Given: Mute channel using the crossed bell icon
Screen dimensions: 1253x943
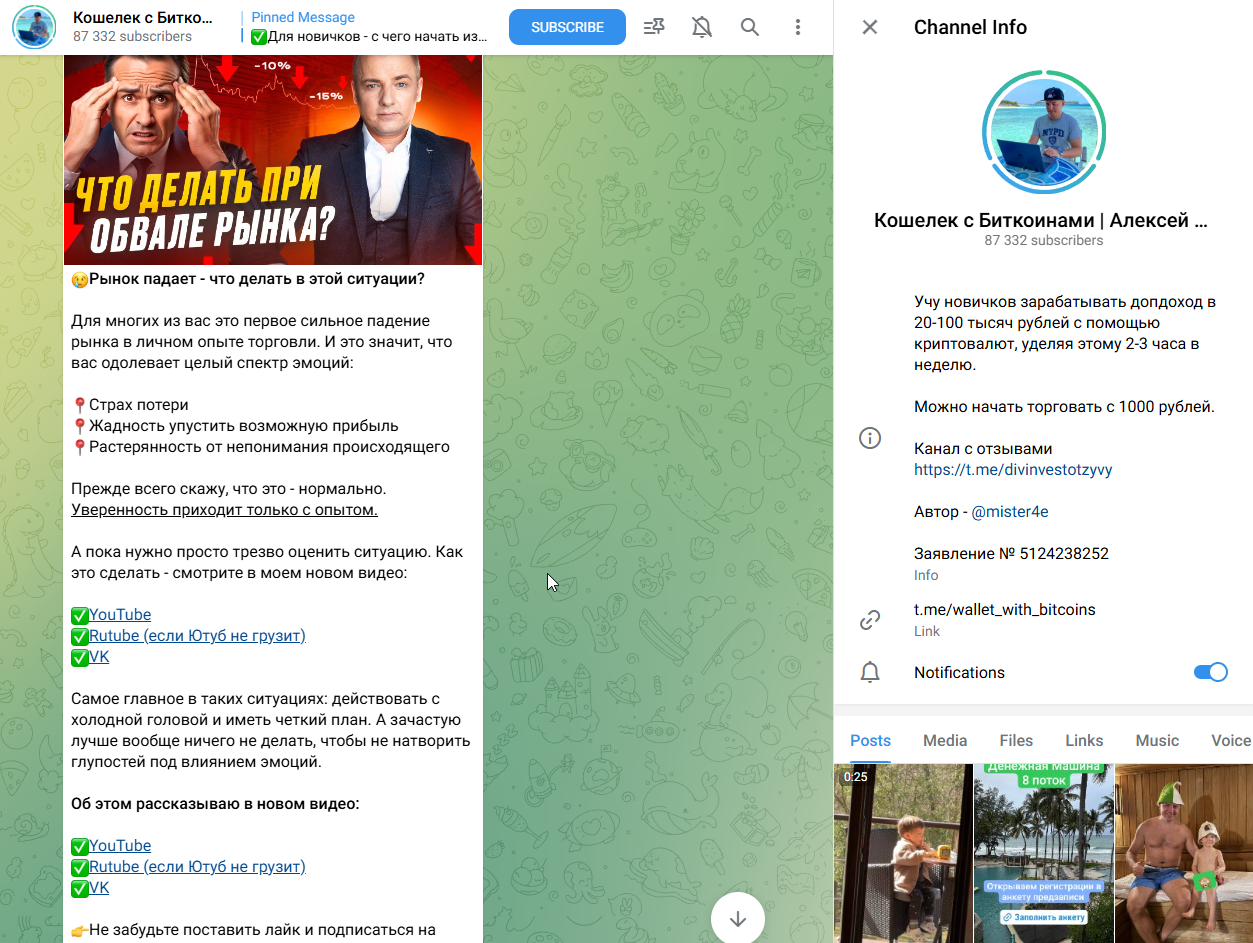Looking at the screenshot, I should coord(702,27).
